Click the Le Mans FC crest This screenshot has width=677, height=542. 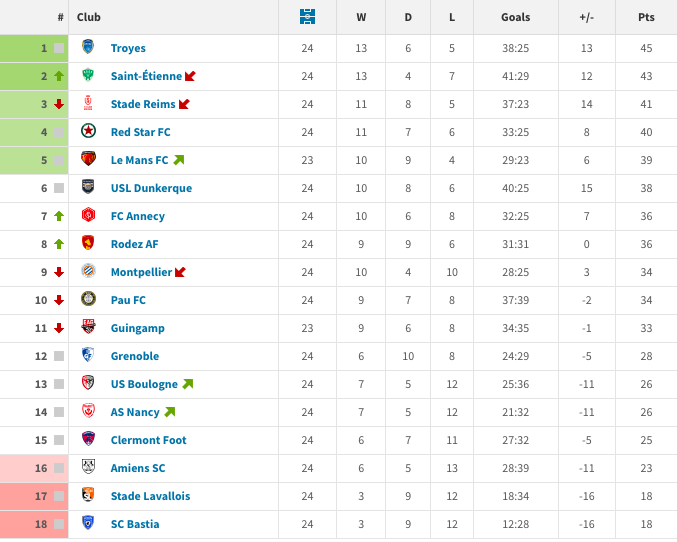pyautogui.click(x=88, y=160)
